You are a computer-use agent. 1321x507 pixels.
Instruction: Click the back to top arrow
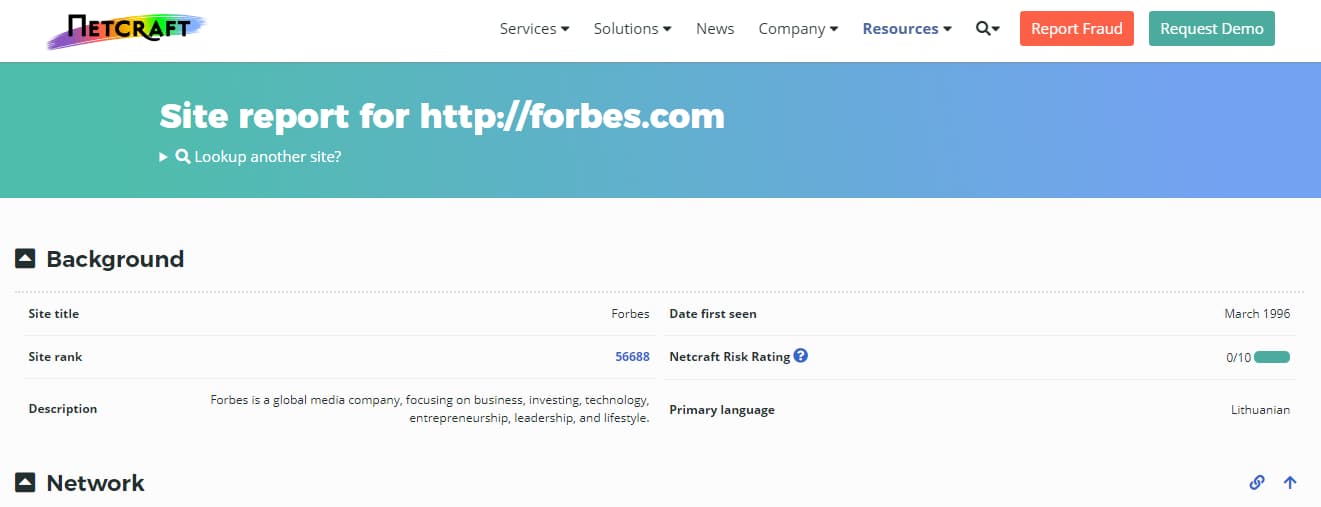tap(1290, 483)
